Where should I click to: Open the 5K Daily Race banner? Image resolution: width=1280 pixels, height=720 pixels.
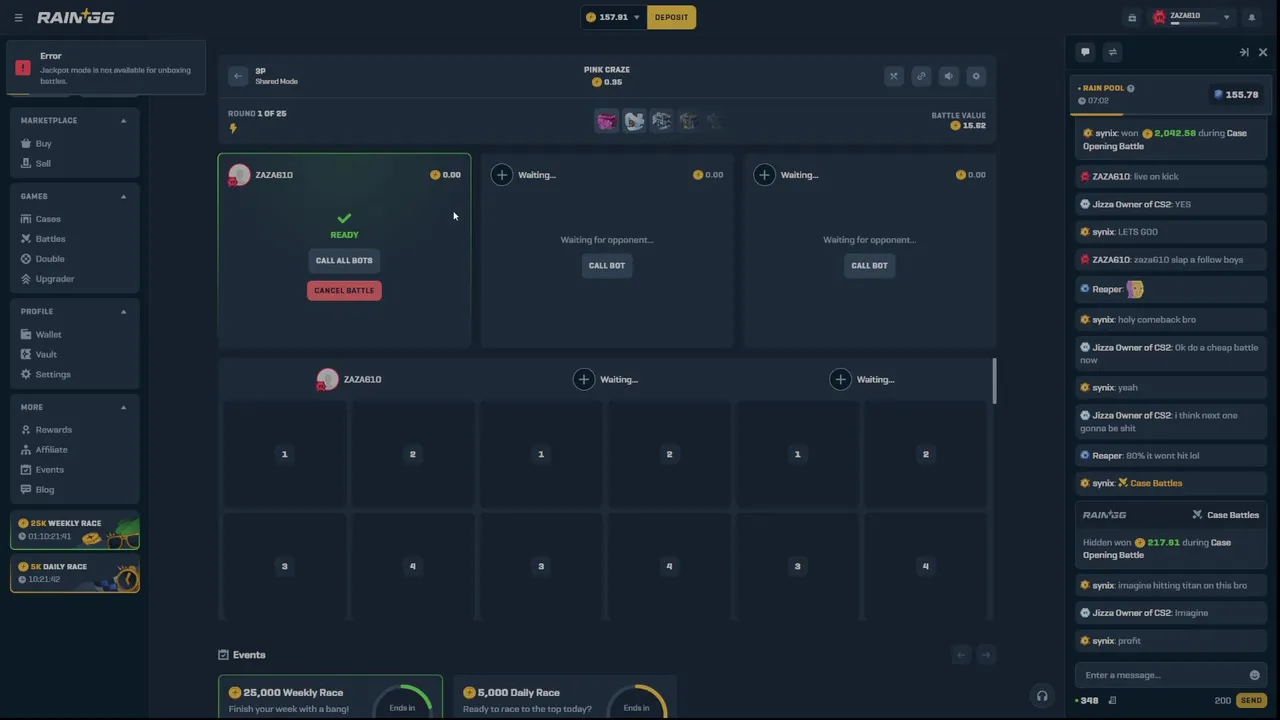[x=75, y=574]
